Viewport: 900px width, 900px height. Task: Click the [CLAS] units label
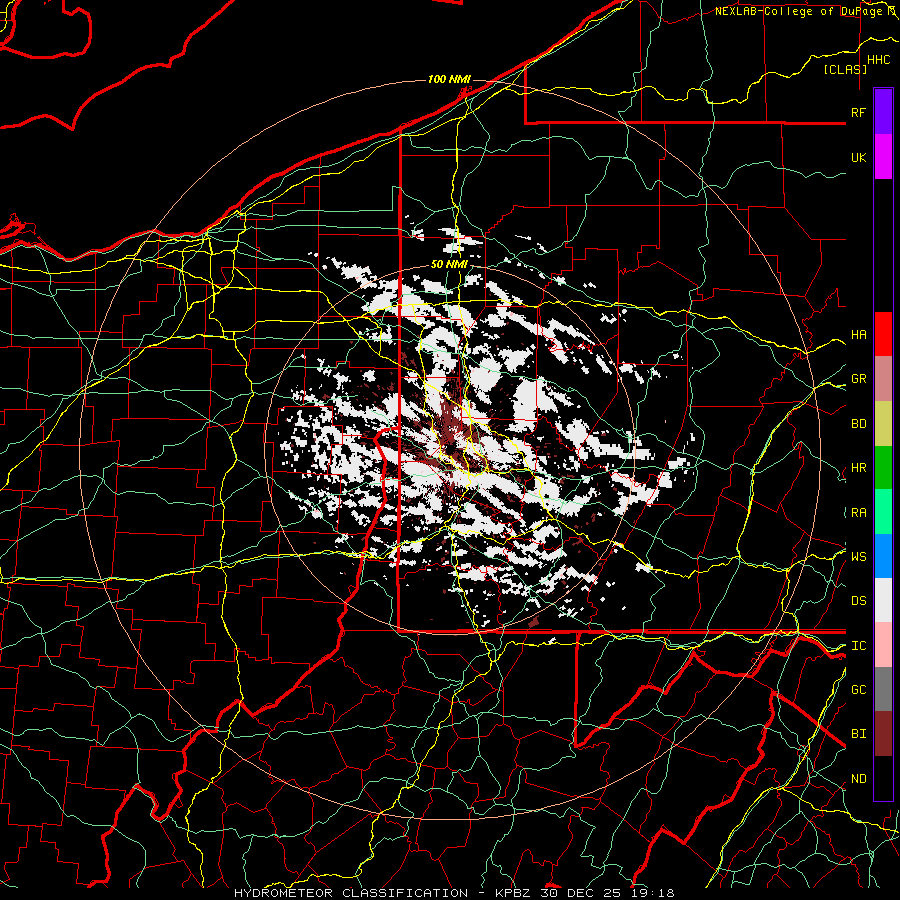845,69
